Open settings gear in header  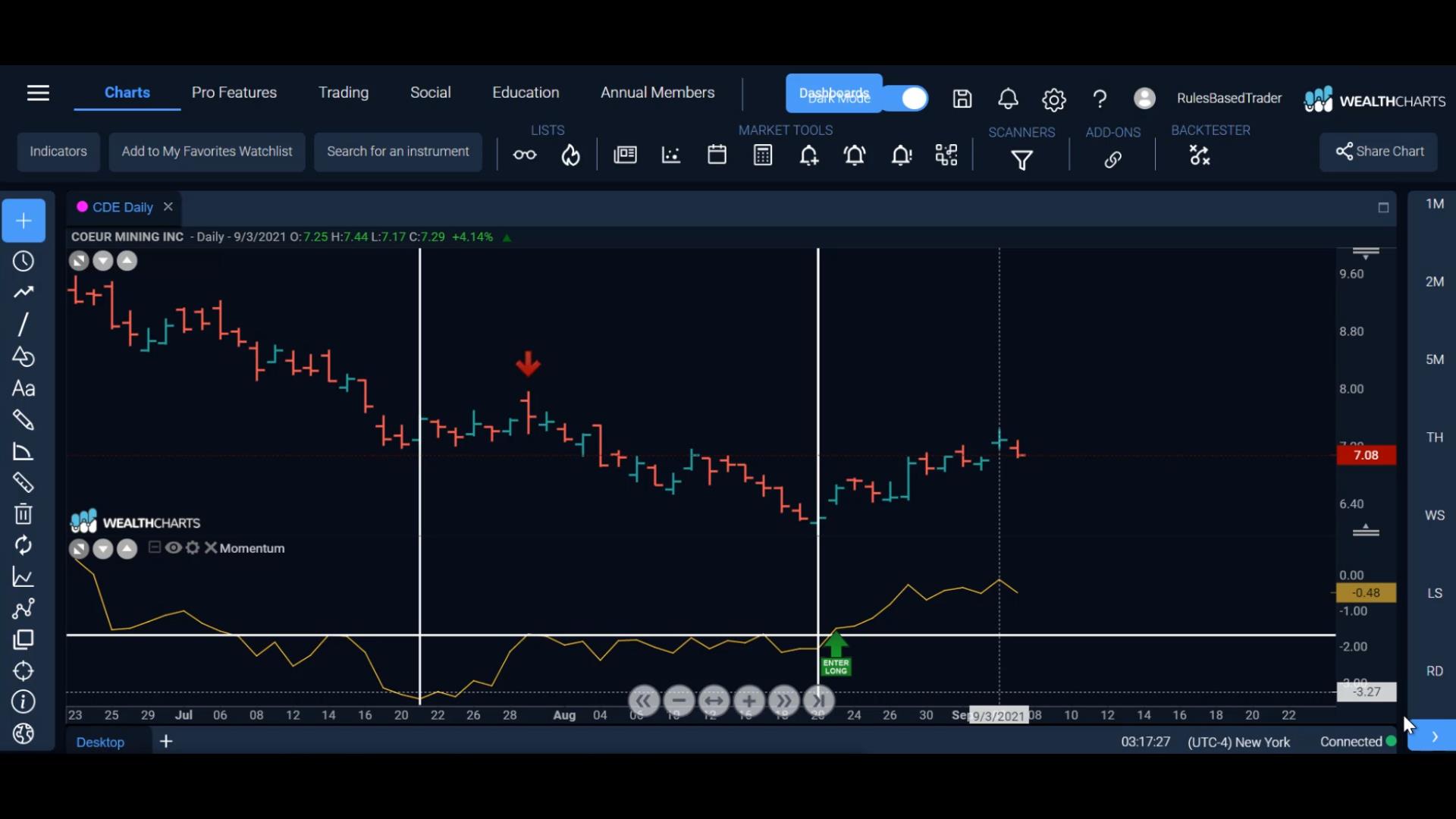[x=1053, y=99]
